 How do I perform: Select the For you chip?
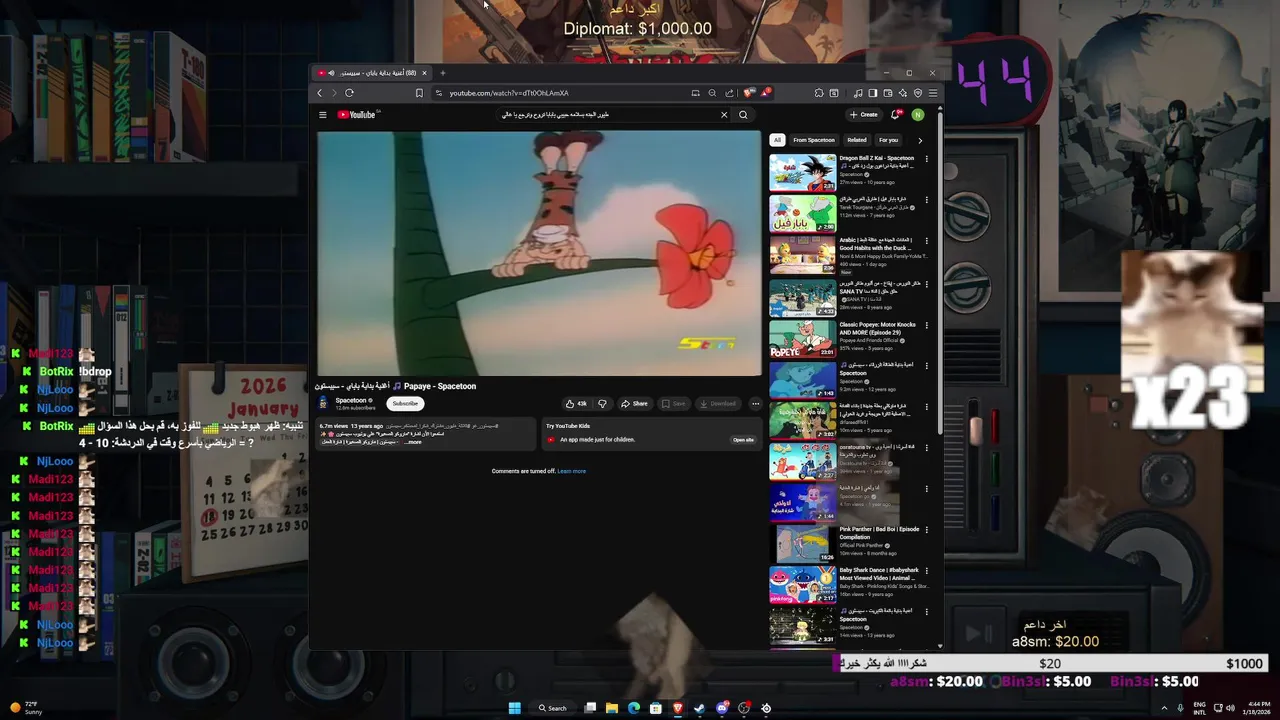point(888,140)
